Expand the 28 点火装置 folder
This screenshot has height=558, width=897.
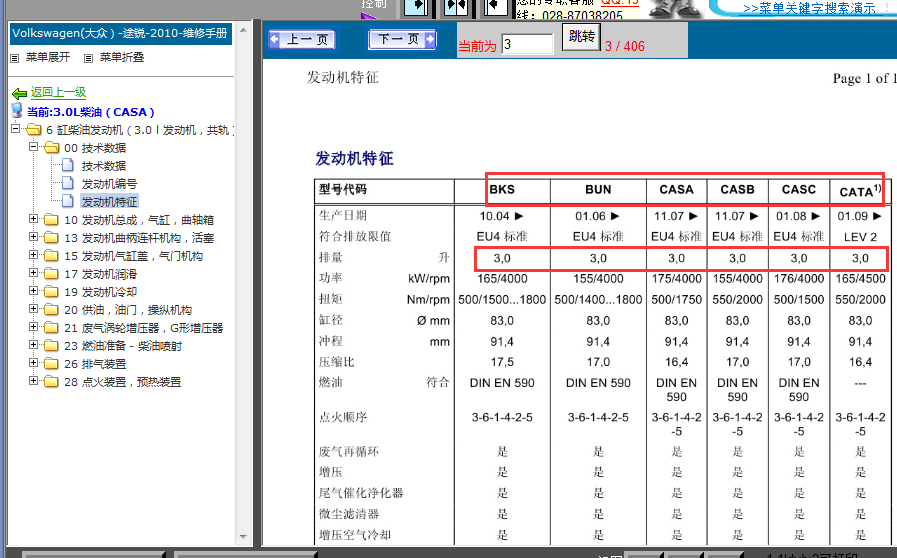click(33, 381)
